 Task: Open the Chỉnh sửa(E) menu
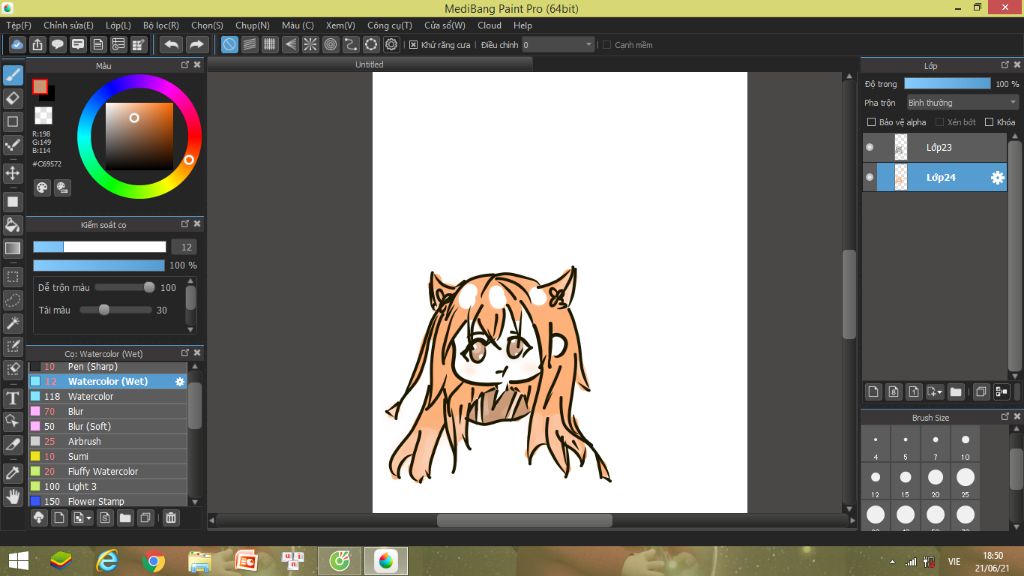pos(68,25)
